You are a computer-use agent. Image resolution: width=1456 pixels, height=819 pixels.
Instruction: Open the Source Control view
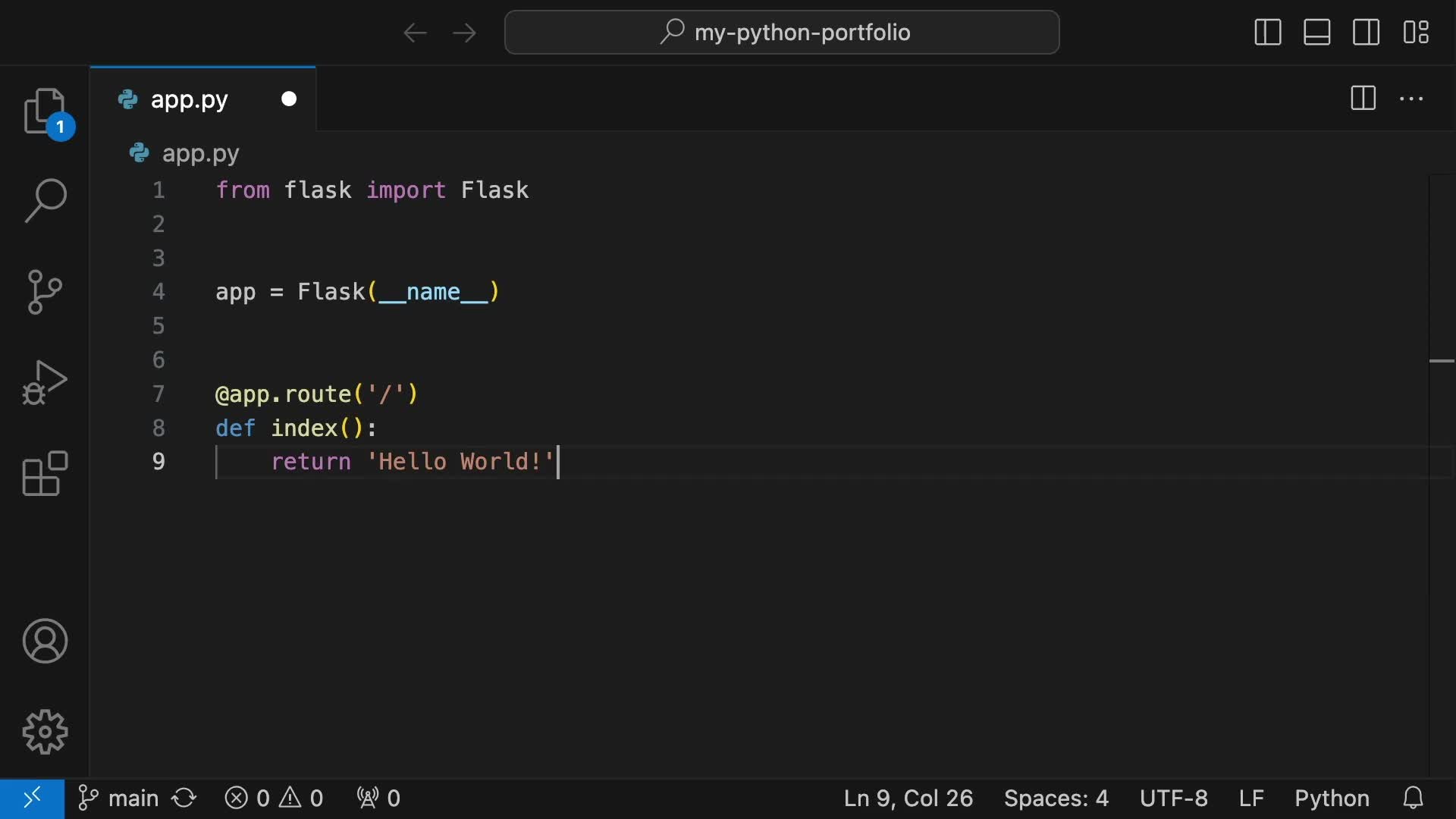[x=45, y=292]
